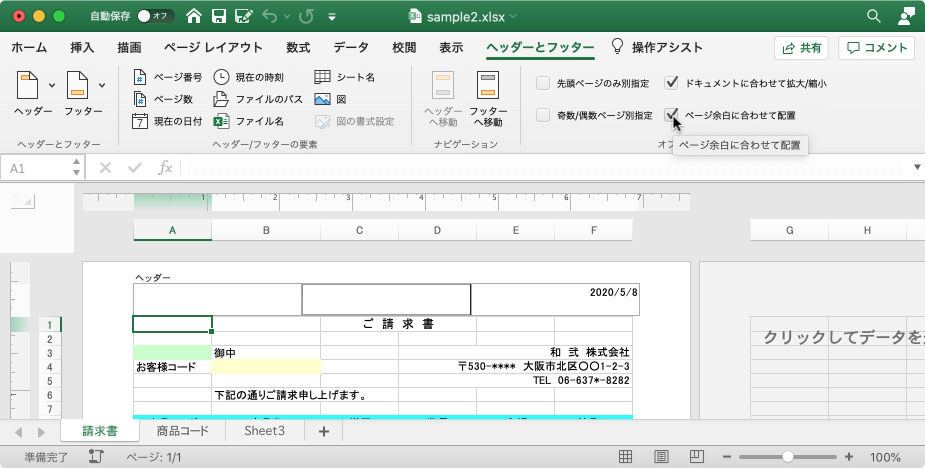Open the ページ レイアウト tab
Viewport: 925px width, 468px height.
tap(213, 48)
